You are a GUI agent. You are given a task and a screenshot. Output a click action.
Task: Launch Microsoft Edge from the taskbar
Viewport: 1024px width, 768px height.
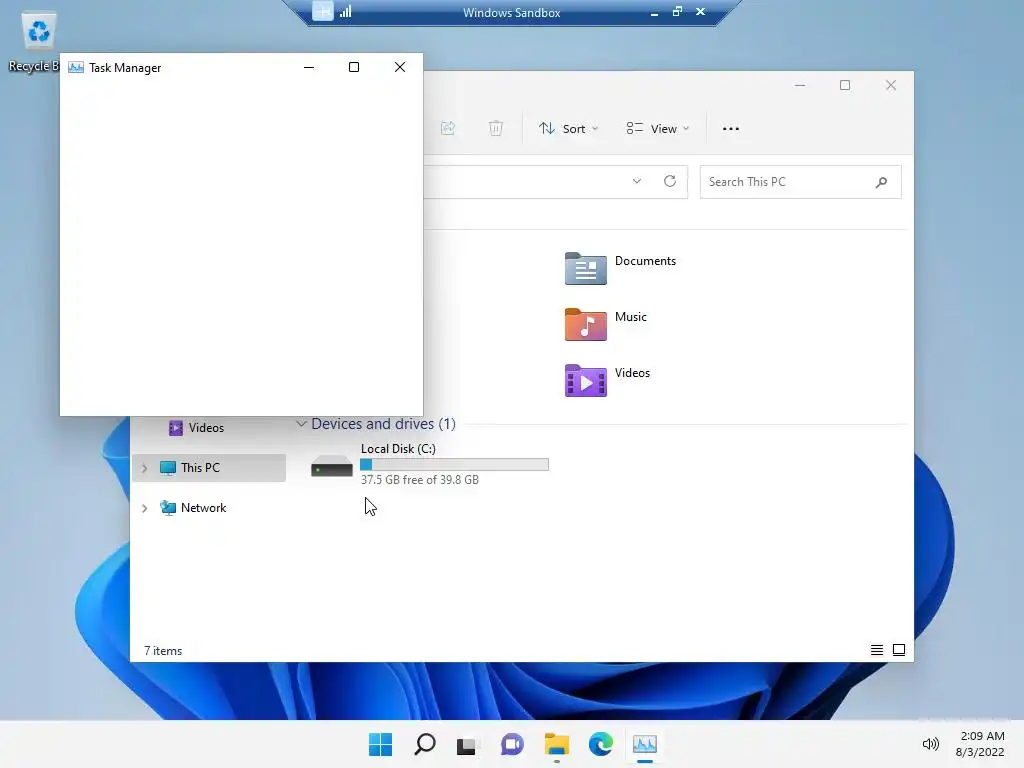[600, 744]
